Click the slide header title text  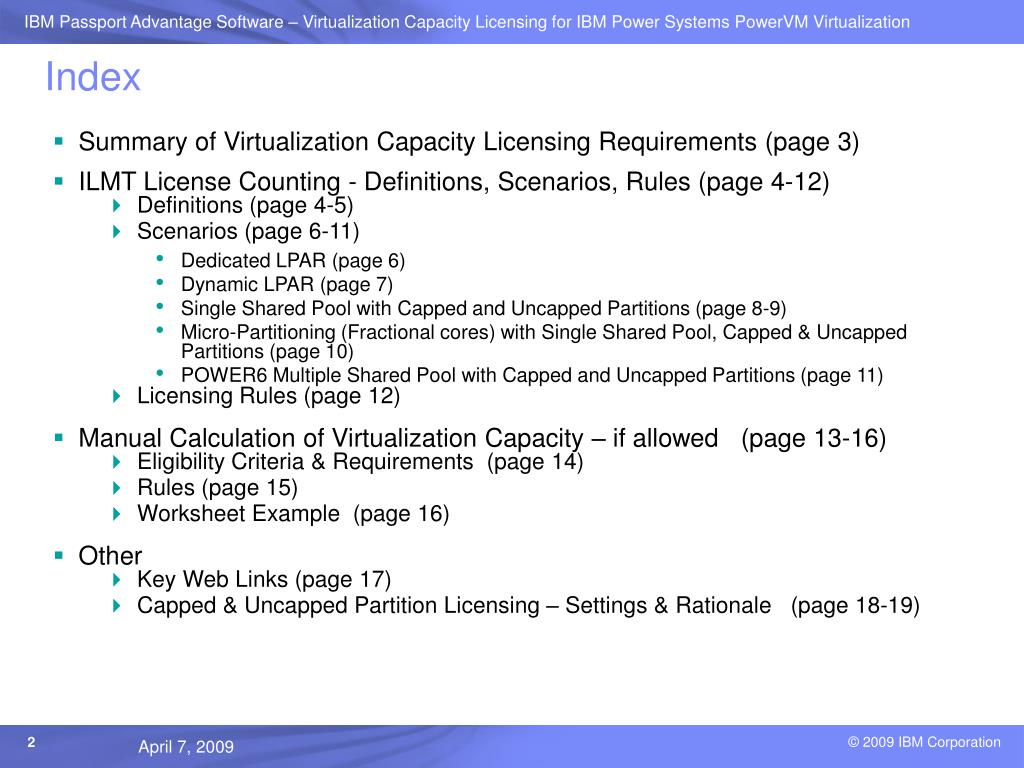pyautogui.click(x=467, y=22)
